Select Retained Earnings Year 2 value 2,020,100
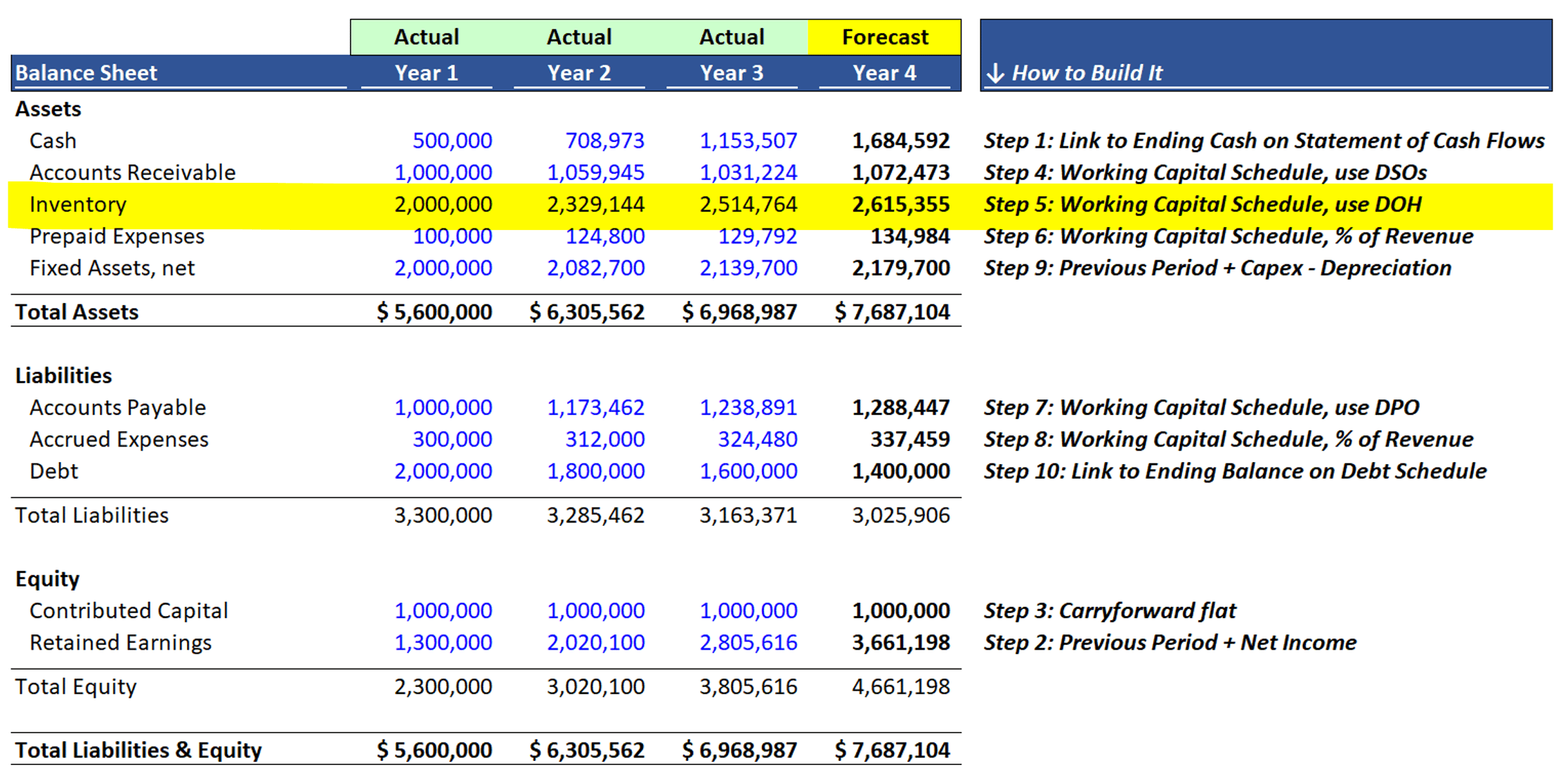Image resolution: width=1568 pixels, height=777 pixels. click(x=595, y=643)
